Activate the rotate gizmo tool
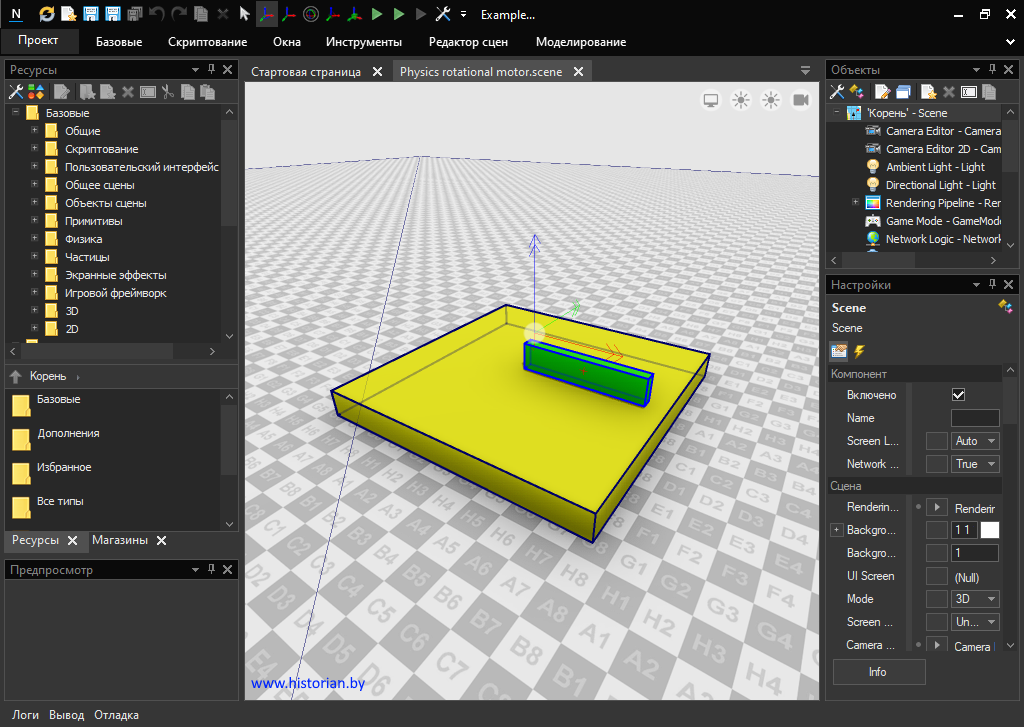This screenshot has width=1024, height=727. coord(311,14)
